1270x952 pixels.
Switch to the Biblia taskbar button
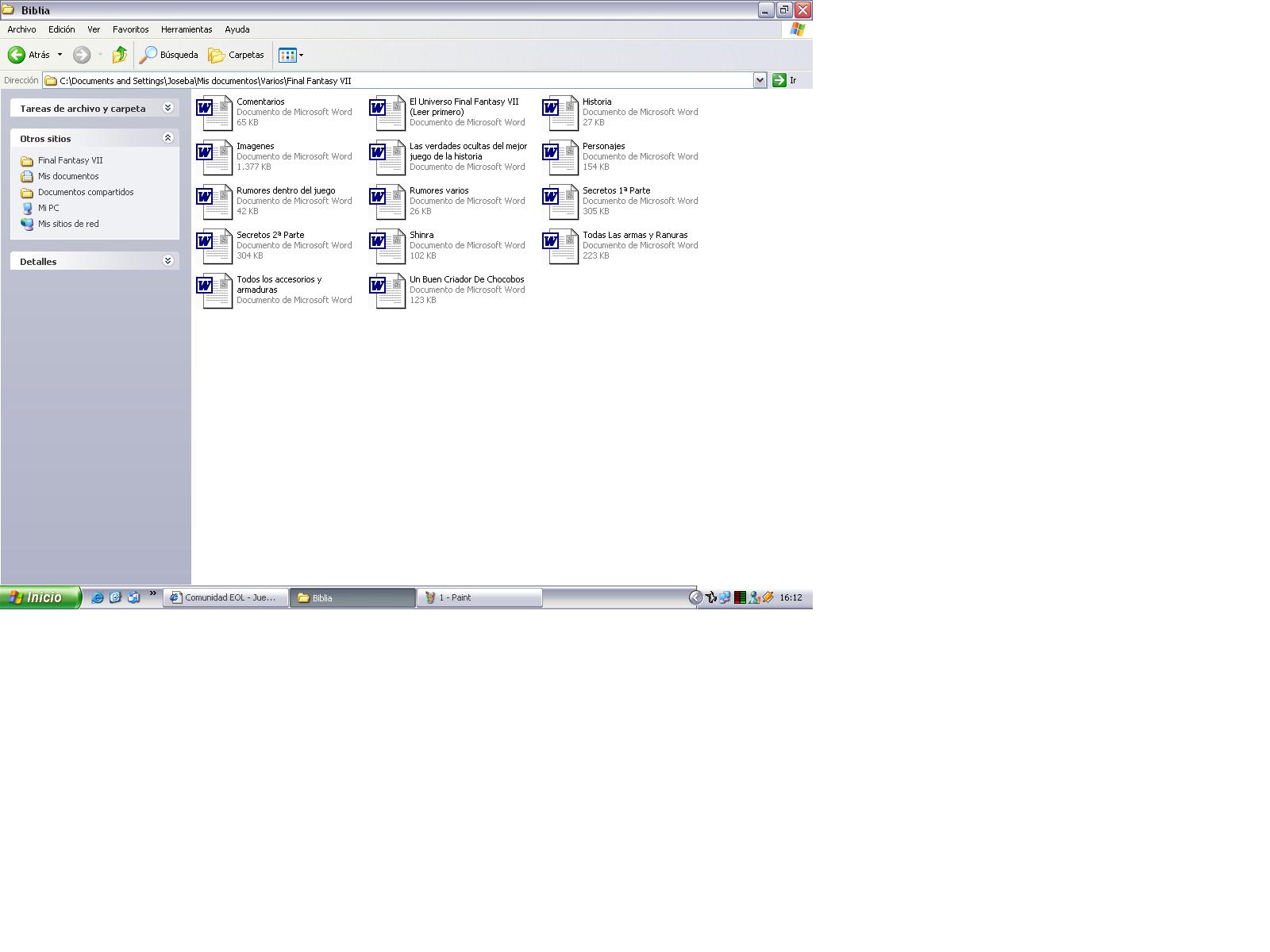pos(352,597)
